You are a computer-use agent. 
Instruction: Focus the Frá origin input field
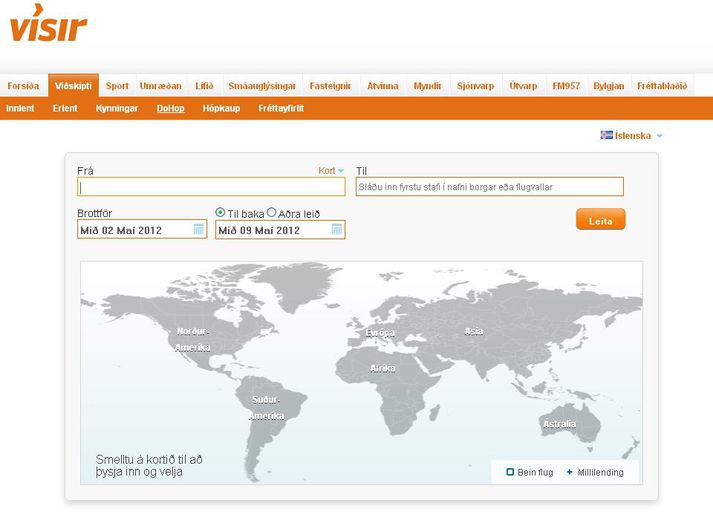coord(211,187)
